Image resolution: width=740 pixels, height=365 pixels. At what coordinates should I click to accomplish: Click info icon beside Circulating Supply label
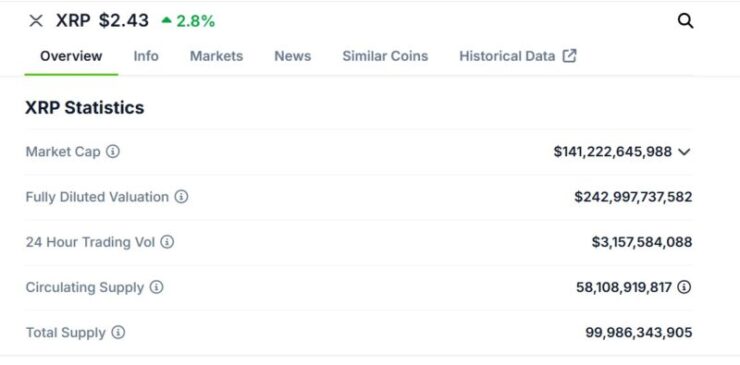[156, 287]
